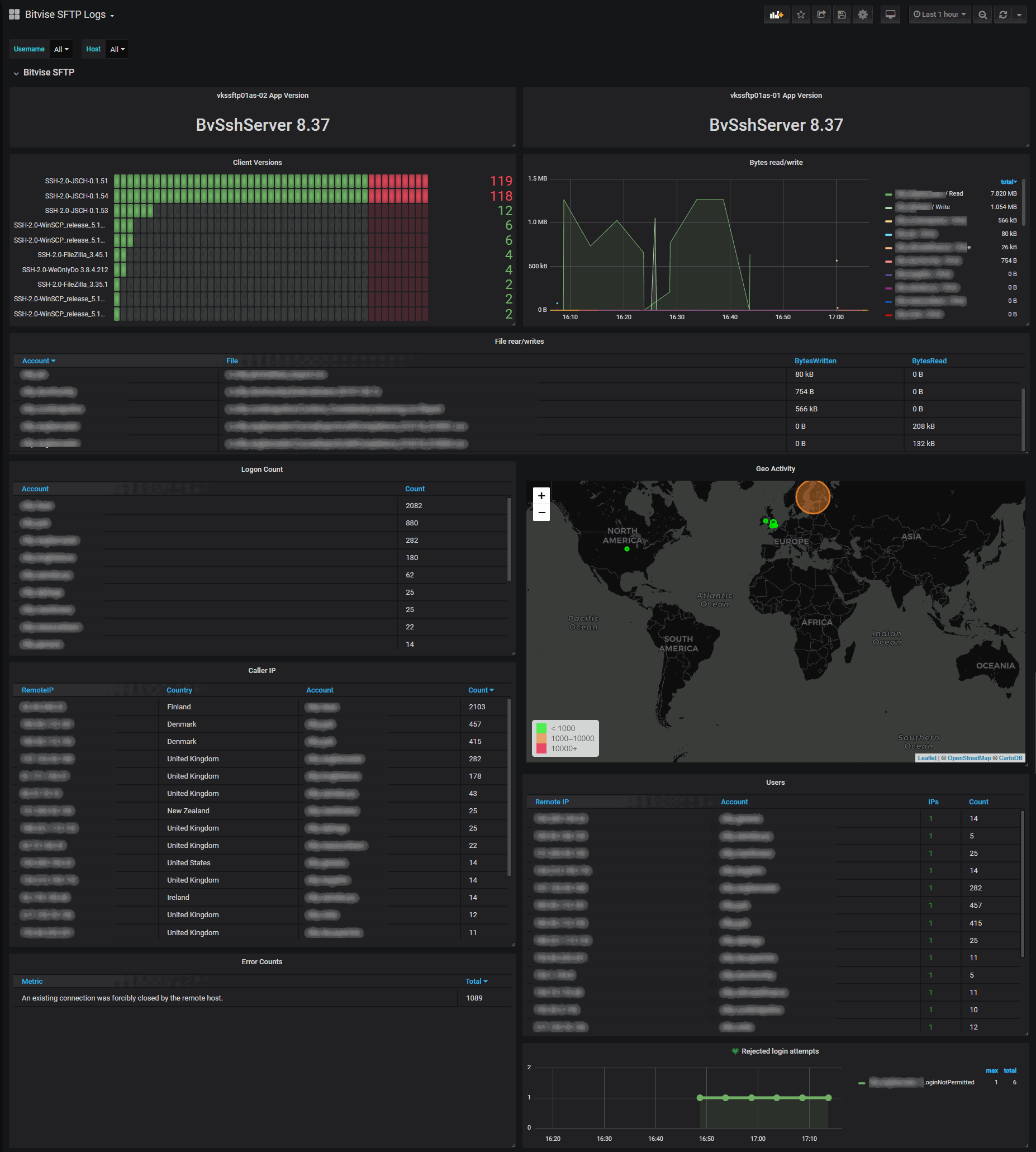Sort Caller IP table by Count
Viewport: 1036px width, 1152px height.
[481, 690]
